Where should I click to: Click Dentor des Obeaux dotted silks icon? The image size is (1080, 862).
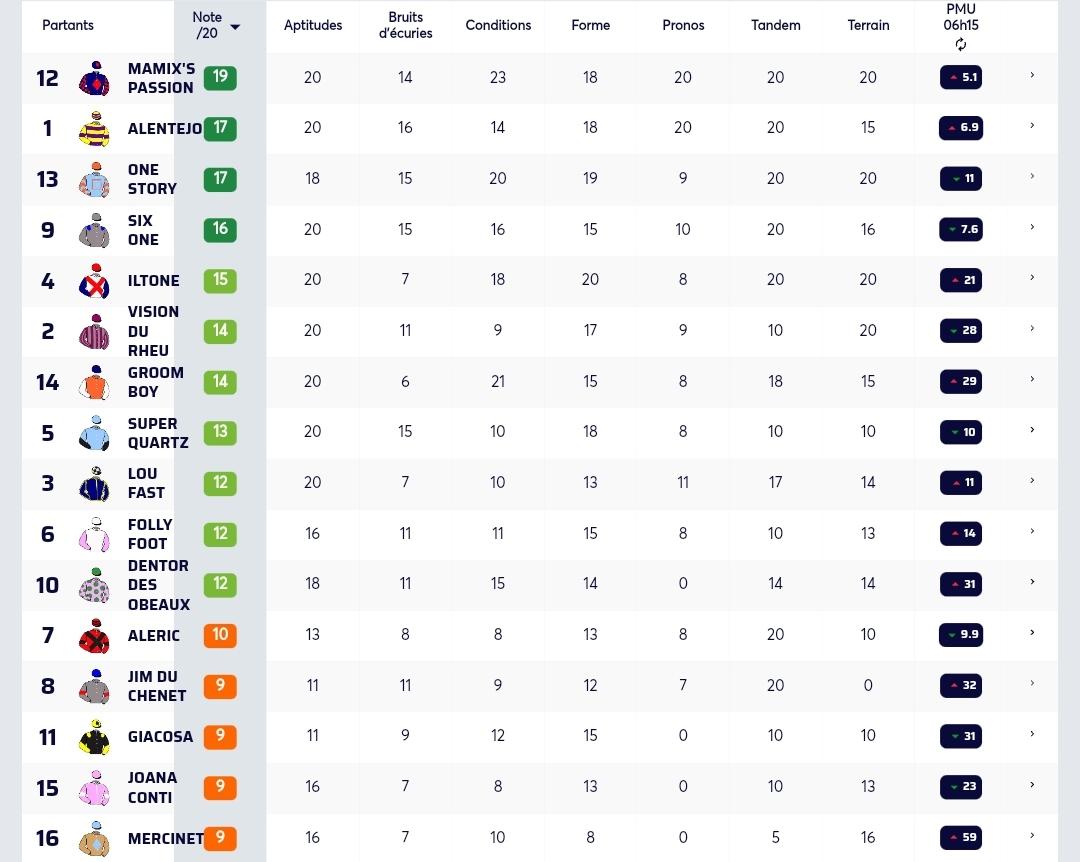pos(94,585)
